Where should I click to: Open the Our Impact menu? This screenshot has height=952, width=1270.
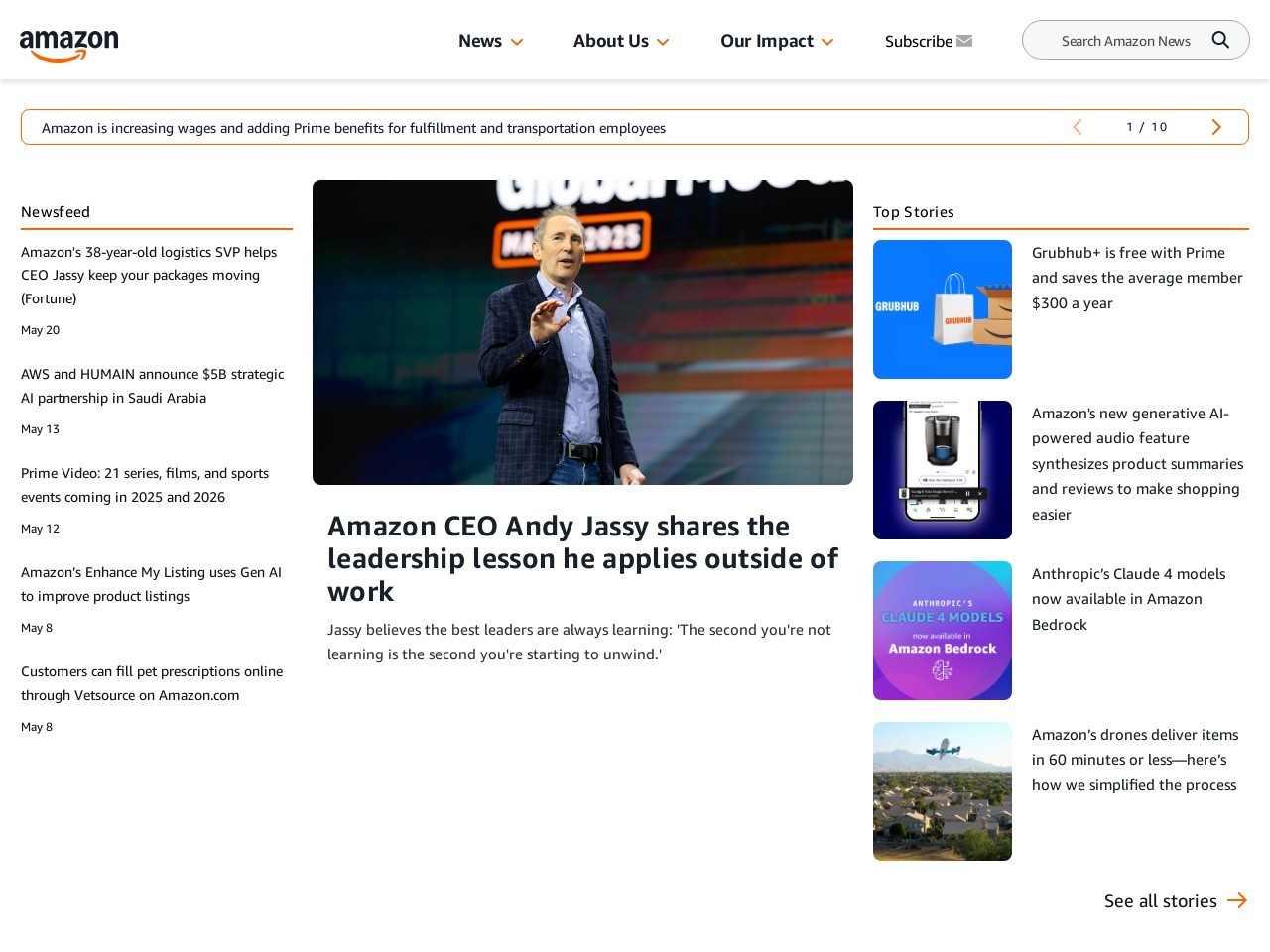(767, 41)
